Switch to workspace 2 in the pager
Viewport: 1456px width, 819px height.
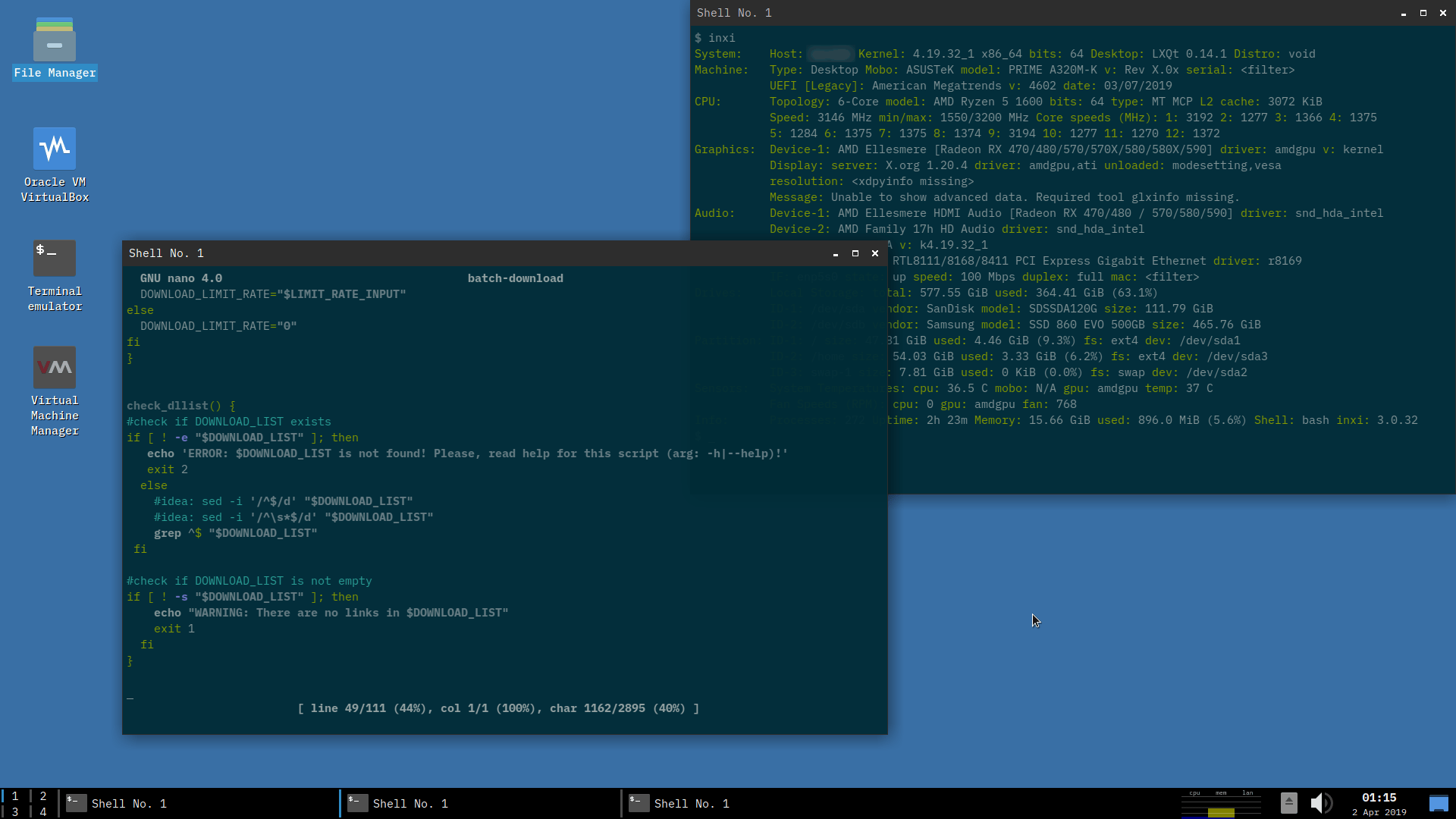tap(42, 795)
